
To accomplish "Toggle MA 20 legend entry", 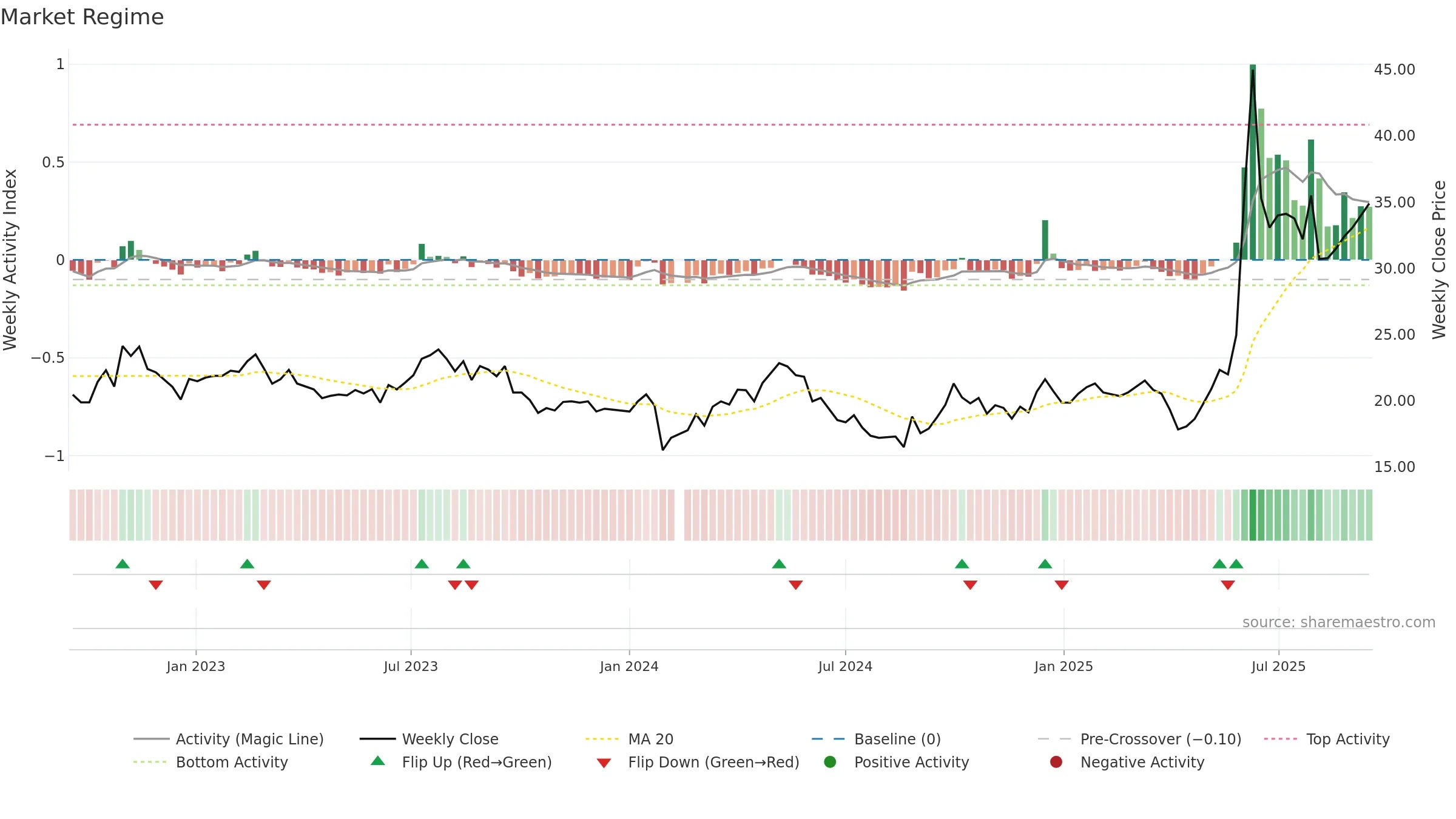I will pyautogui.click(x=629, y=739).
